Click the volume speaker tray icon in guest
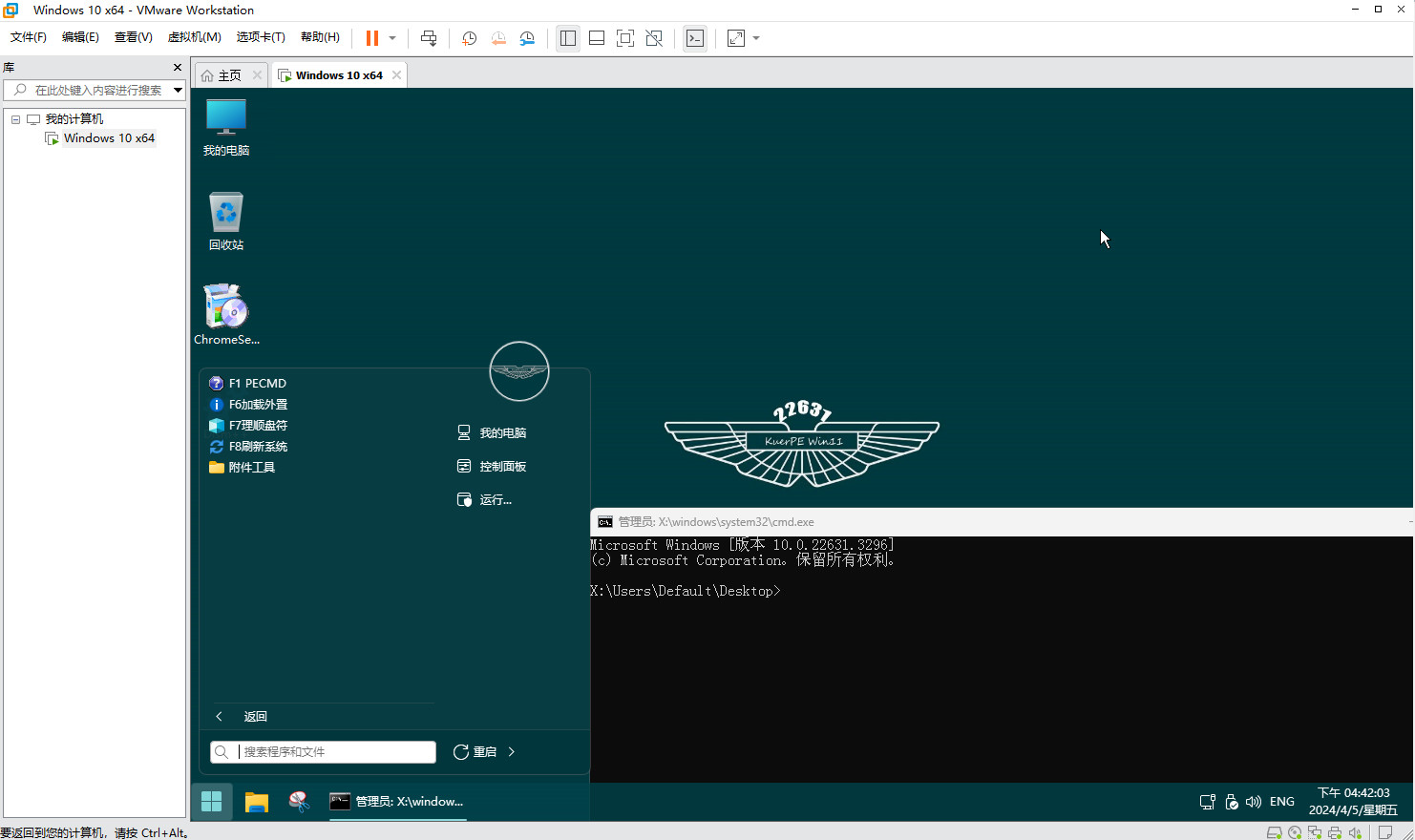This screenshot has width=1415, height=840. coord(1254,802)
